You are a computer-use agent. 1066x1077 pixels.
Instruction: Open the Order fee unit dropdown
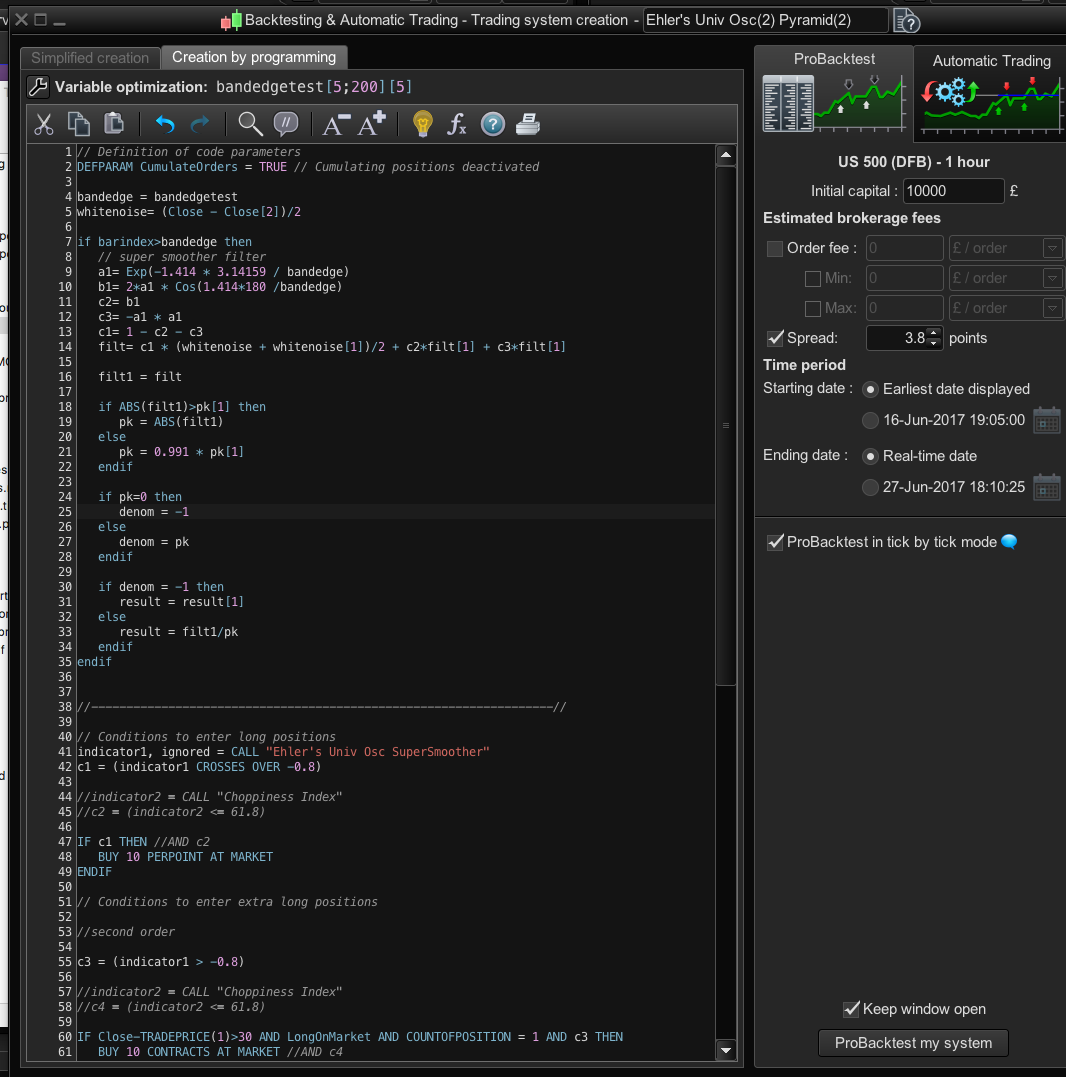tap(1052, 249)
